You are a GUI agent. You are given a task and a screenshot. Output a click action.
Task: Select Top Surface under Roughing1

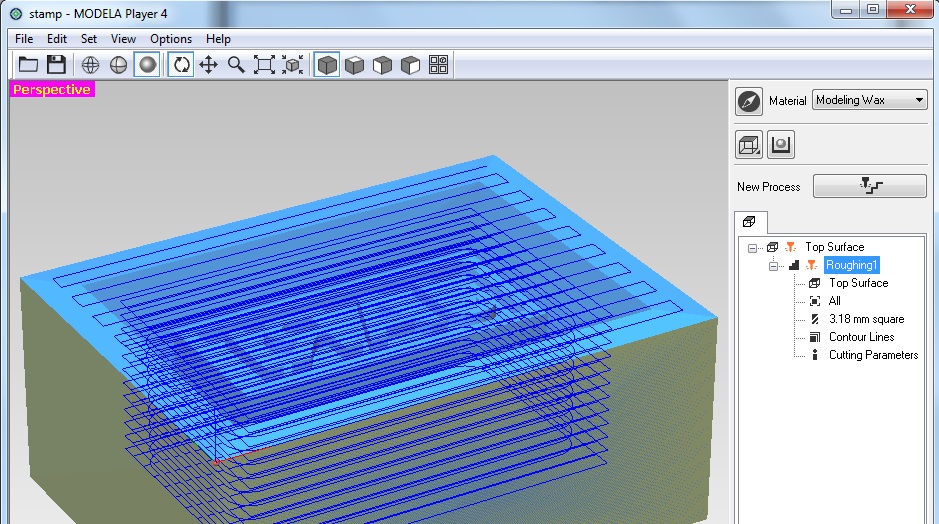pyautogui.click(x=858, y=283)
